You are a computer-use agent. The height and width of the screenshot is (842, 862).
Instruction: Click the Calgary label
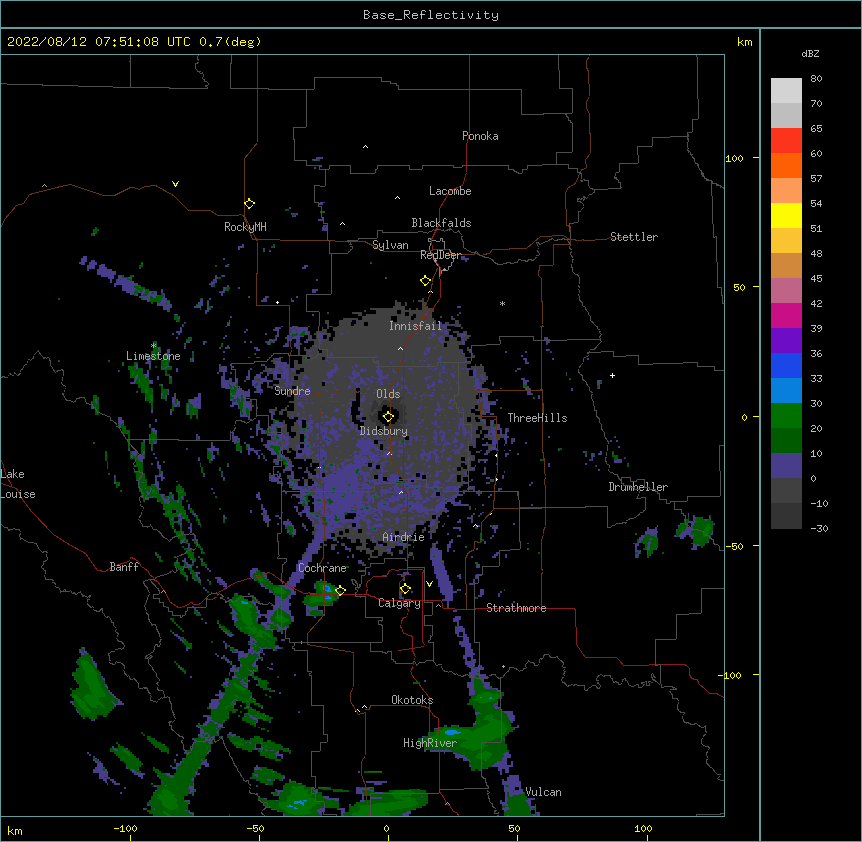click(x=400, y=603)
